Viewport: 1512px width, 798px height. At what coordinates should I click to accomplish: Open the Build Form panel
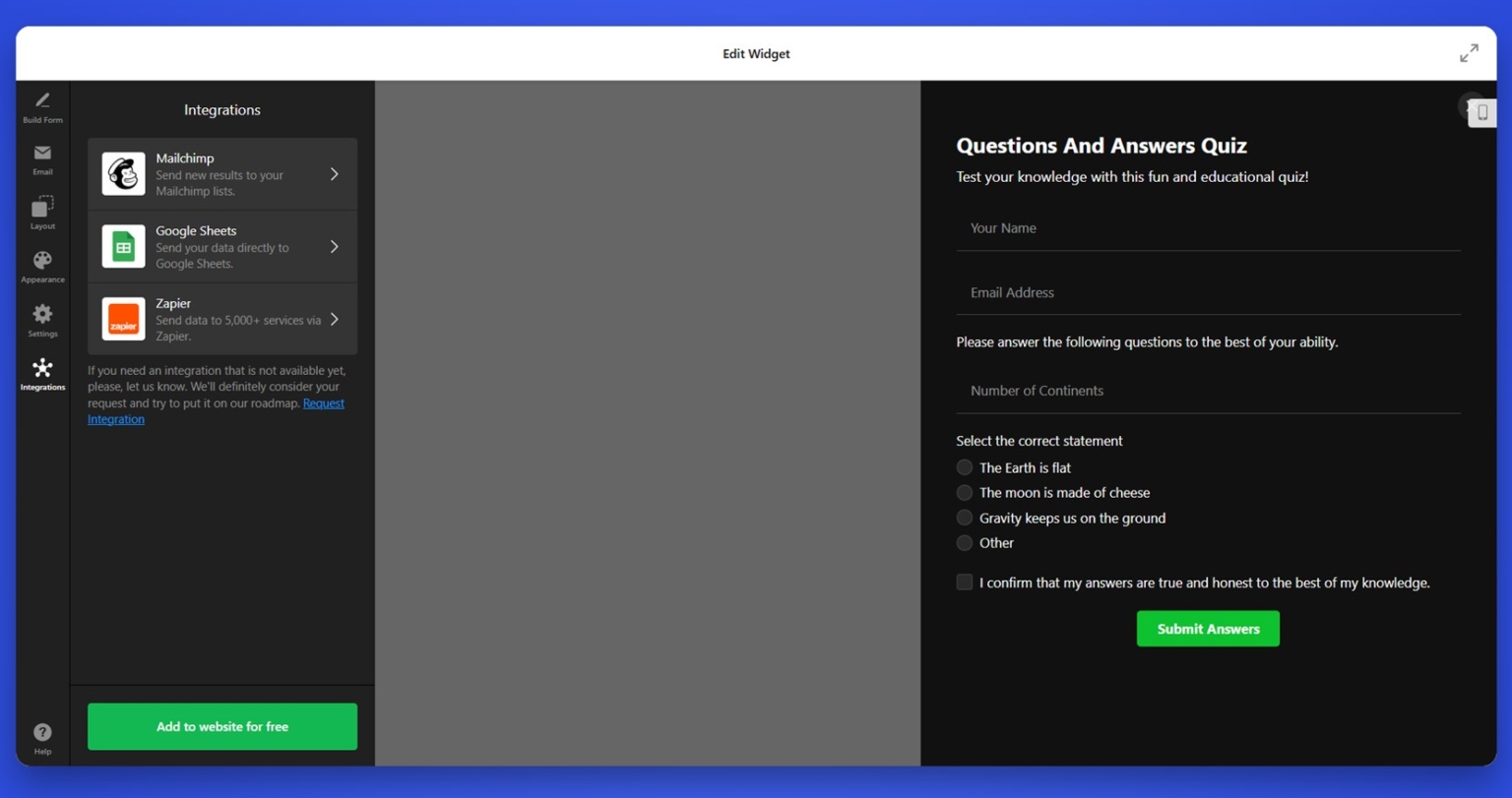[42, 106]
